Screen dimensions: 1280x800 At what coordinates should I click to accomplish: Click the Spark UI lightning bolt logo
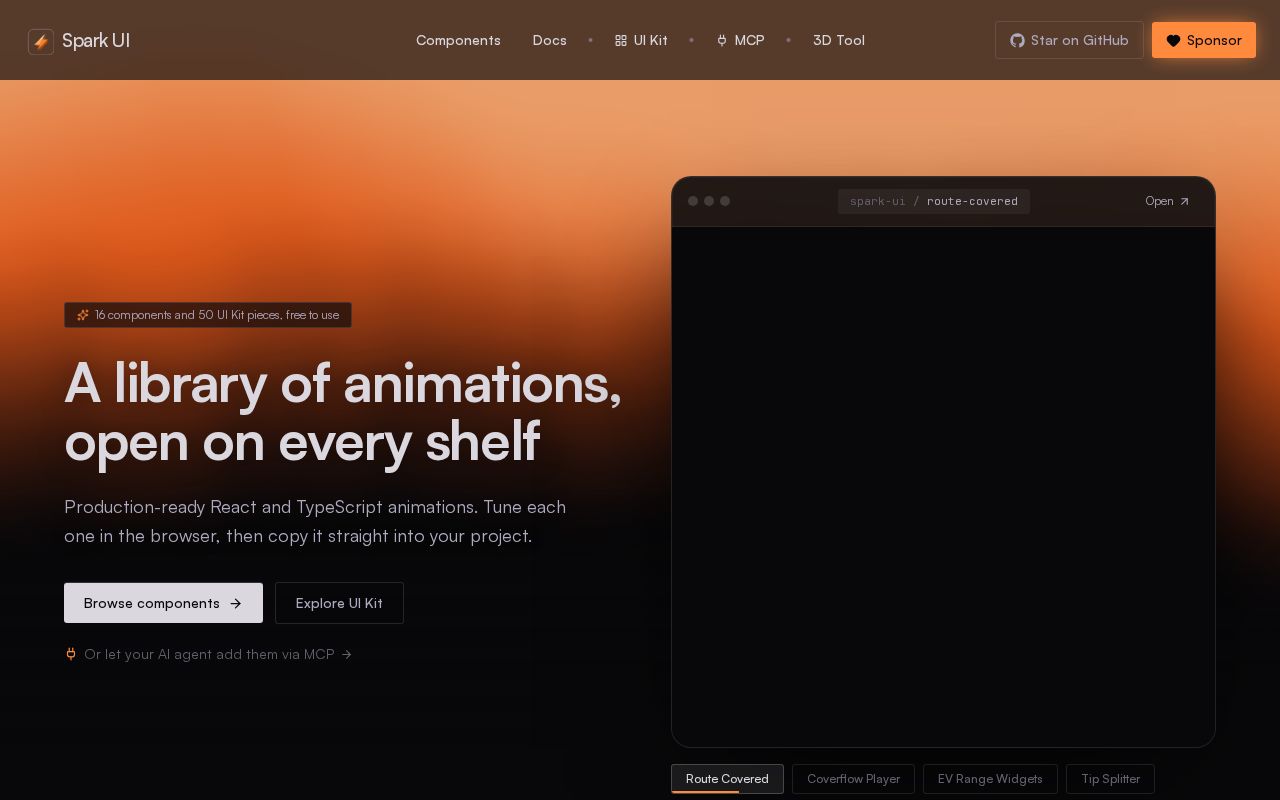pyautogui.click(x=41, y=41)
